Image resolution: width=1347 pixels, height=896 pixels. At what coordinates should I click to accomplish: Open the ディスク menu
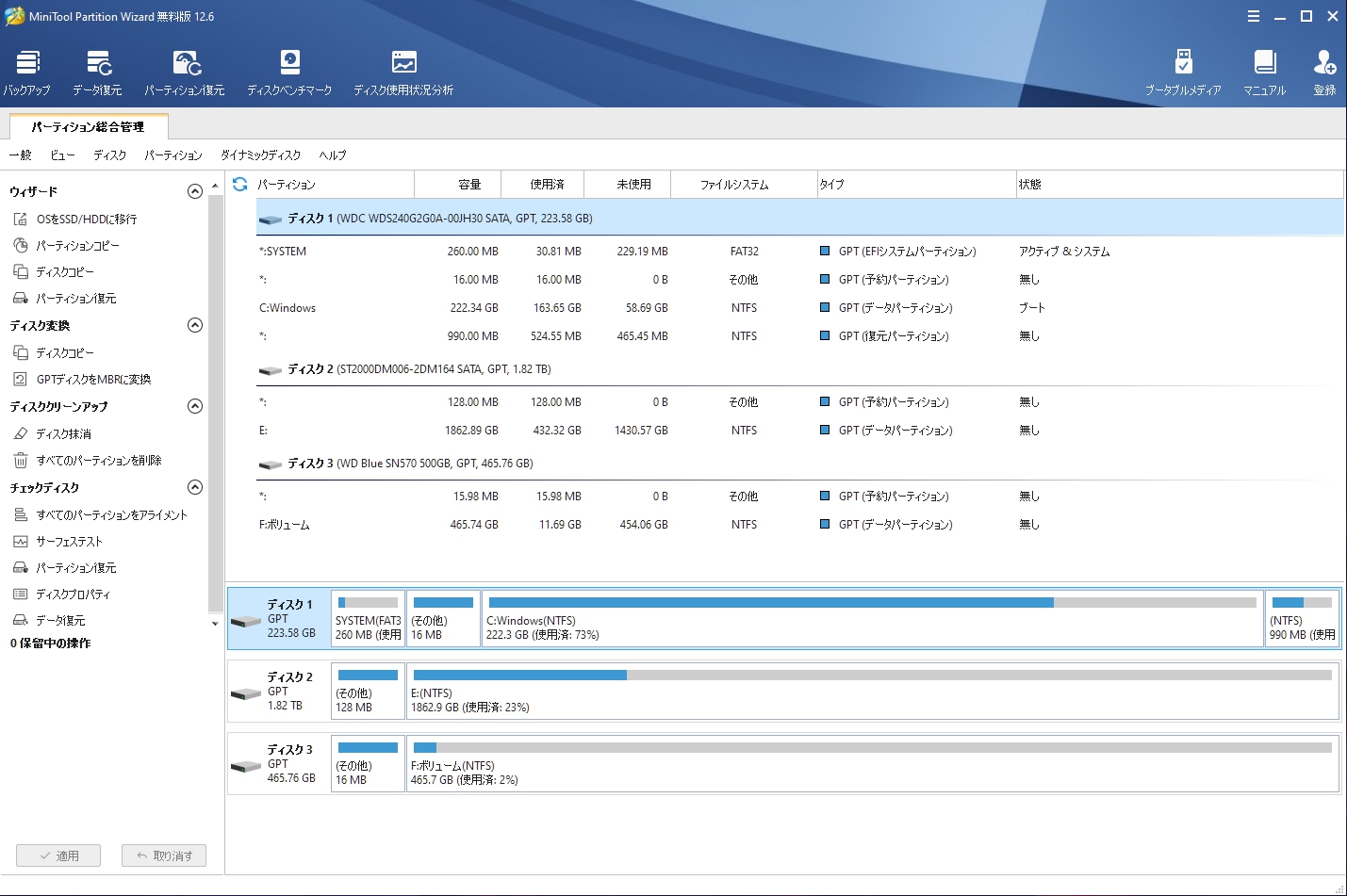[x=110, y=155]
